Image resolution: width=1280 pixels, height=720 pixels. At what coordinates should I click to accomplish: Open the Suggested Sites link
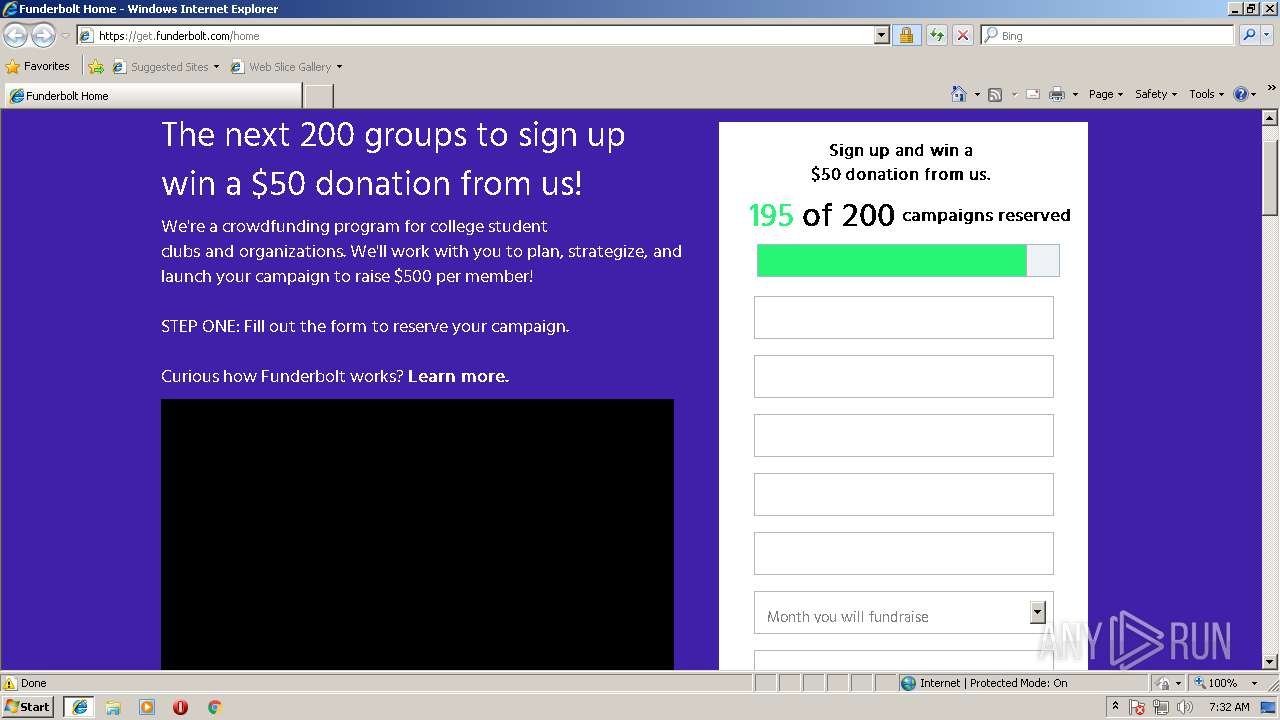coord(165,67)
